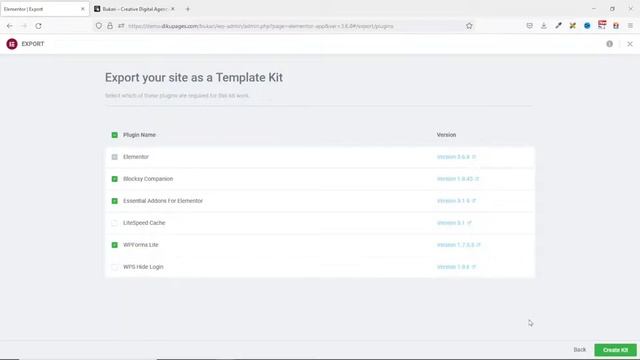This screenshot has height=360, width=640.
Task: Switch to the Elementor Export tab
Action: [45, 9]
